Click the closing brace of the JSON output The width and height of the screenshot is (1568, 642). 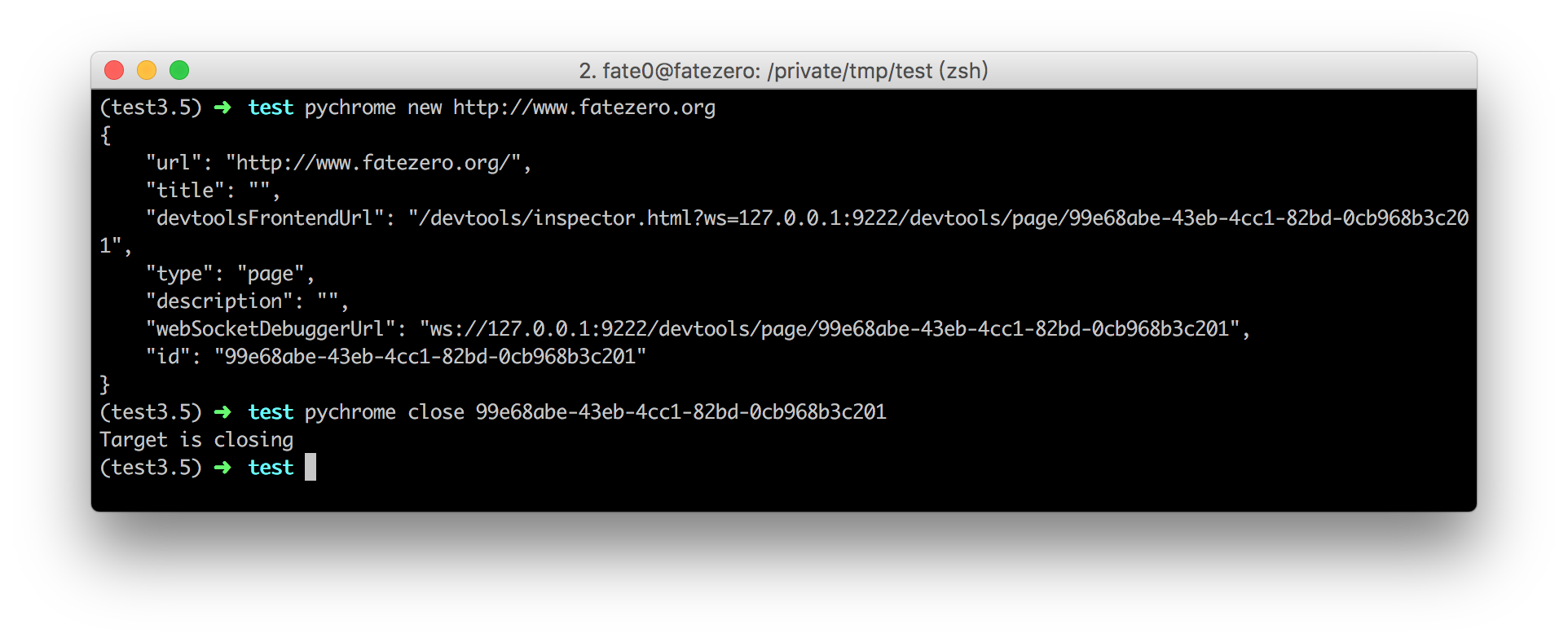click(104, 384)
